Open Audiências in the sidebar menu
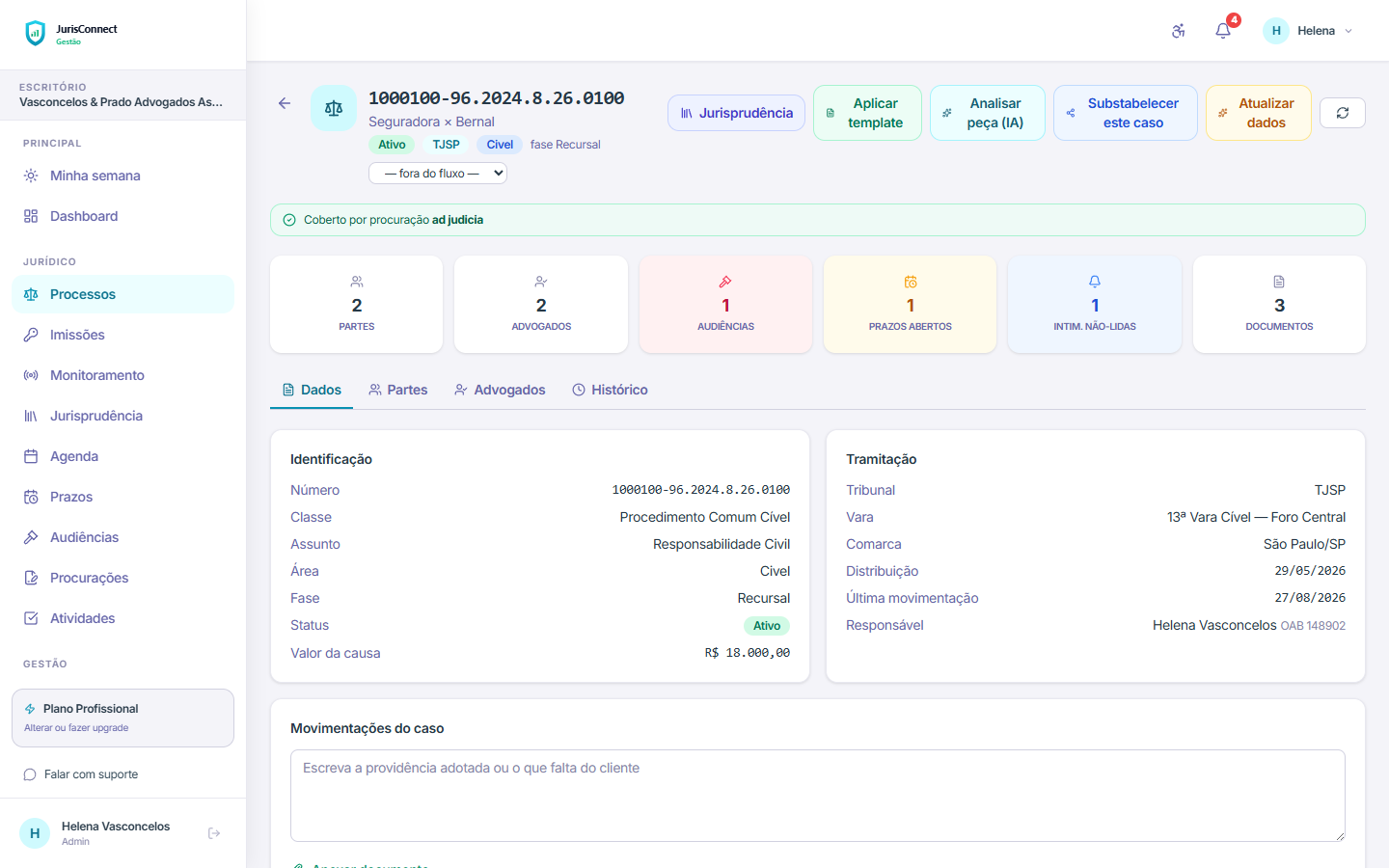 pos(123,537)
